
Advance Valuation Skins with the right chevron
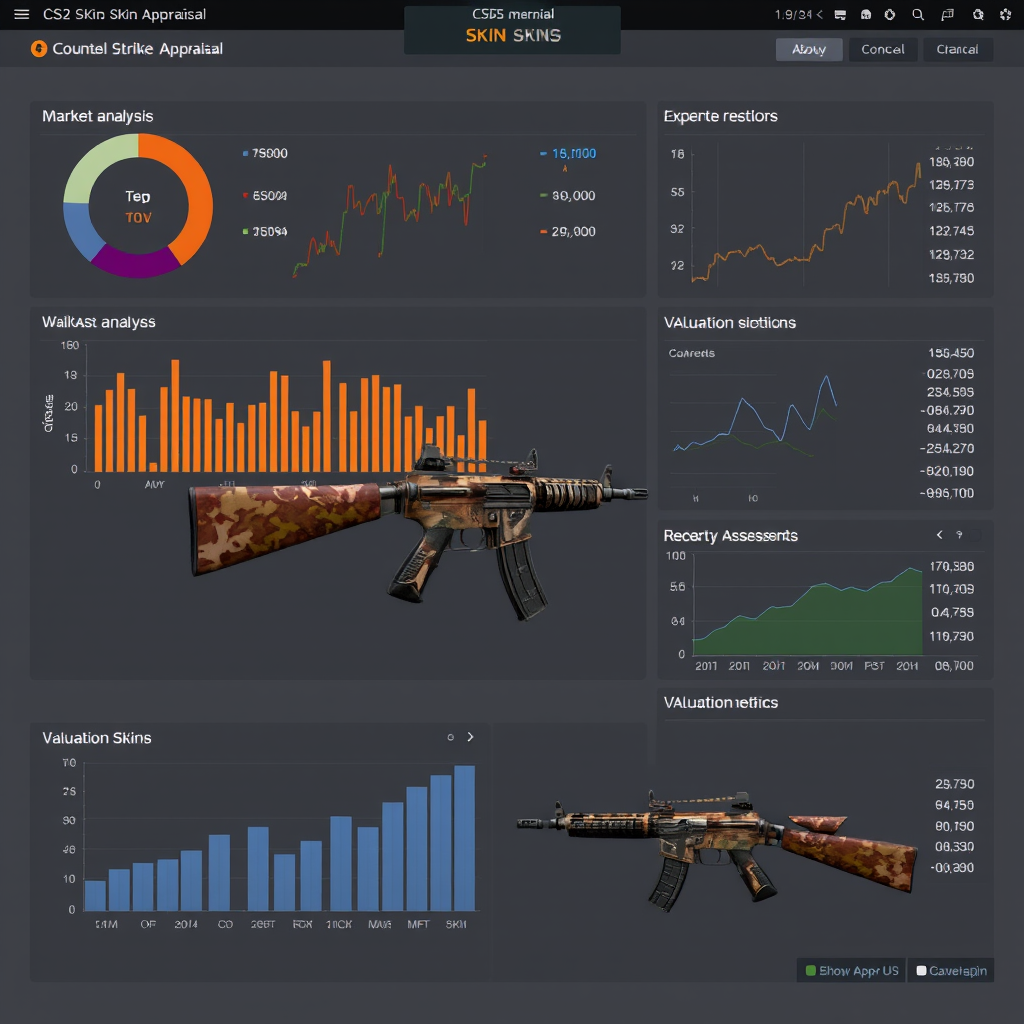point(470,737)
